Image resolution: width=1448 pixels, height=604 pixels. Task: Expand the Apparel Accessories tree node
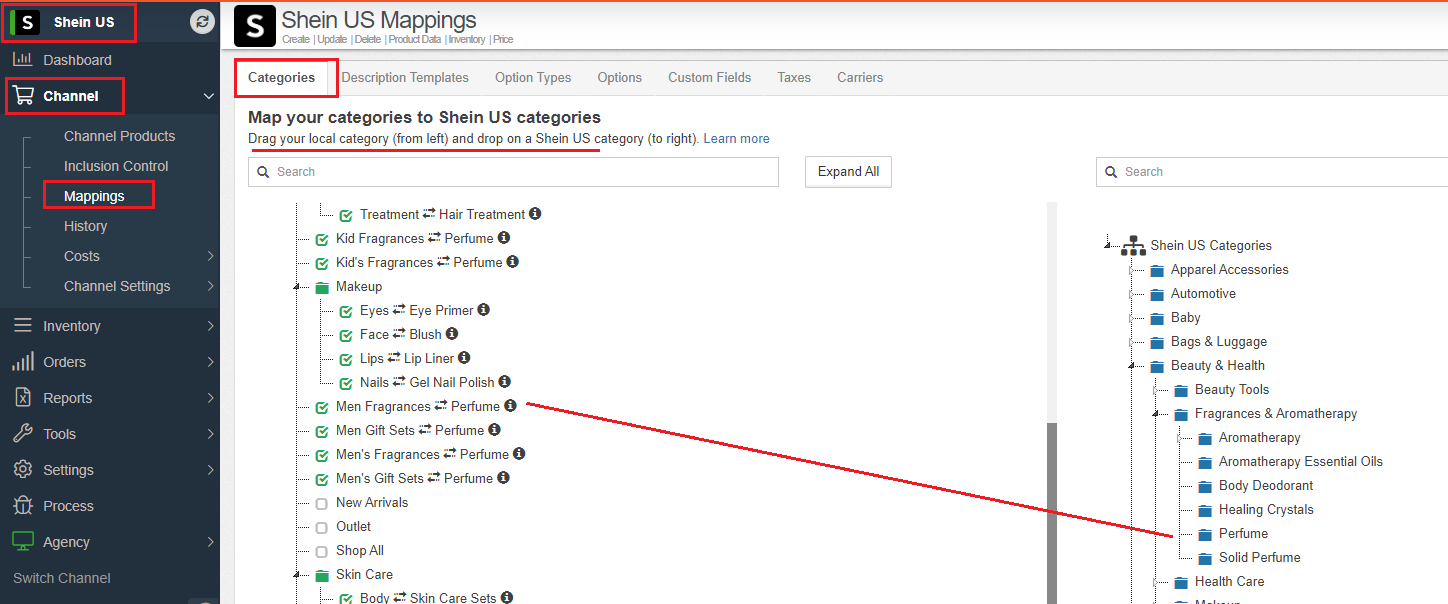click(x=1132, y=270)
